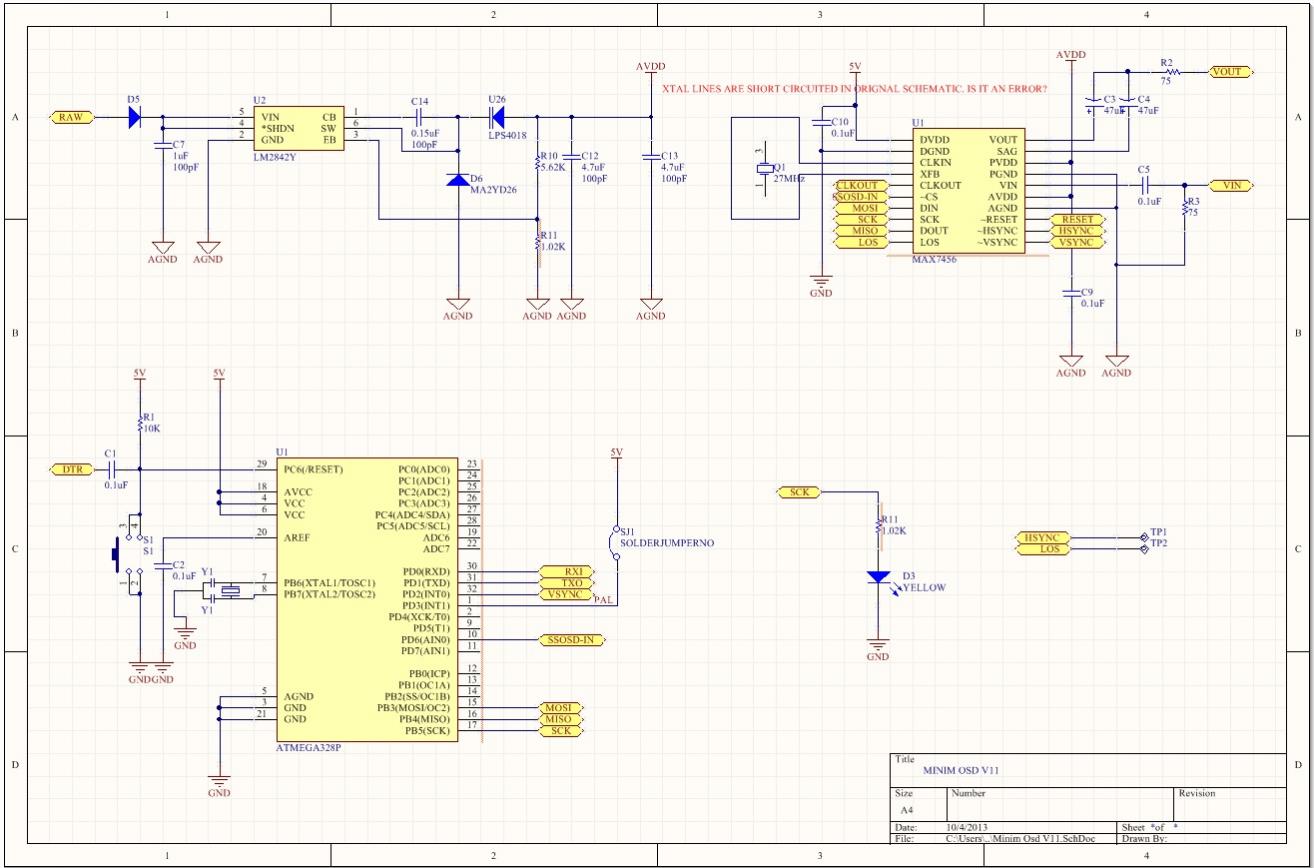This screenshot has height=868, width=1314.
Task: Select the RX1 port on PD0
Action: coord(564,571)
